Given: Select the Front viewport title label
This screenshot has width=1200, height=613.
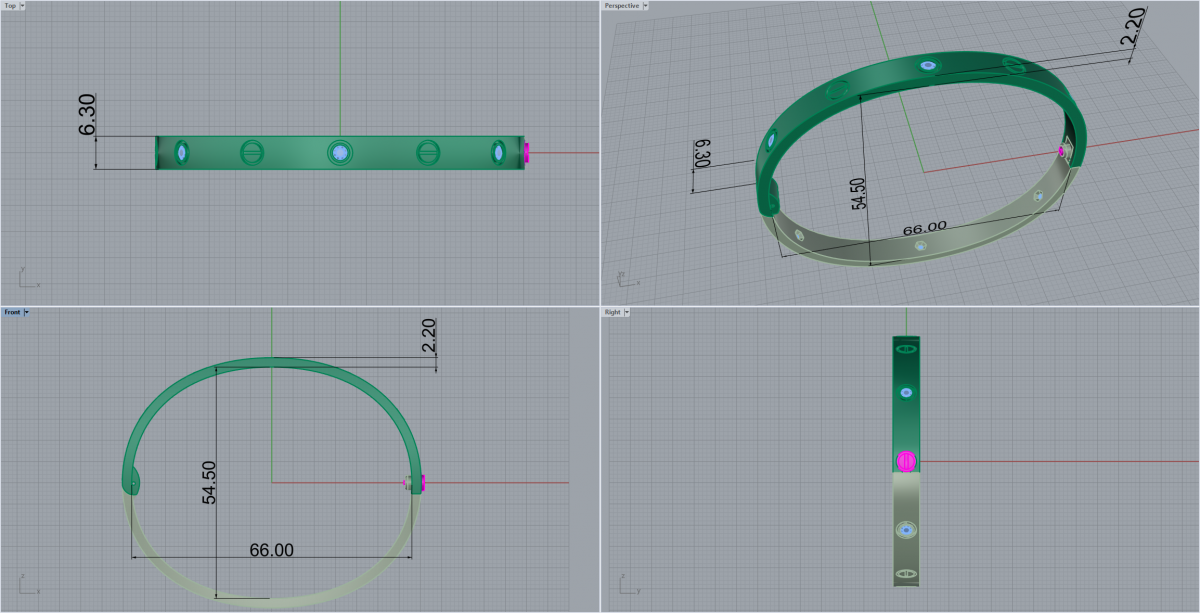Looking at the screenshot, I should 12,313.
